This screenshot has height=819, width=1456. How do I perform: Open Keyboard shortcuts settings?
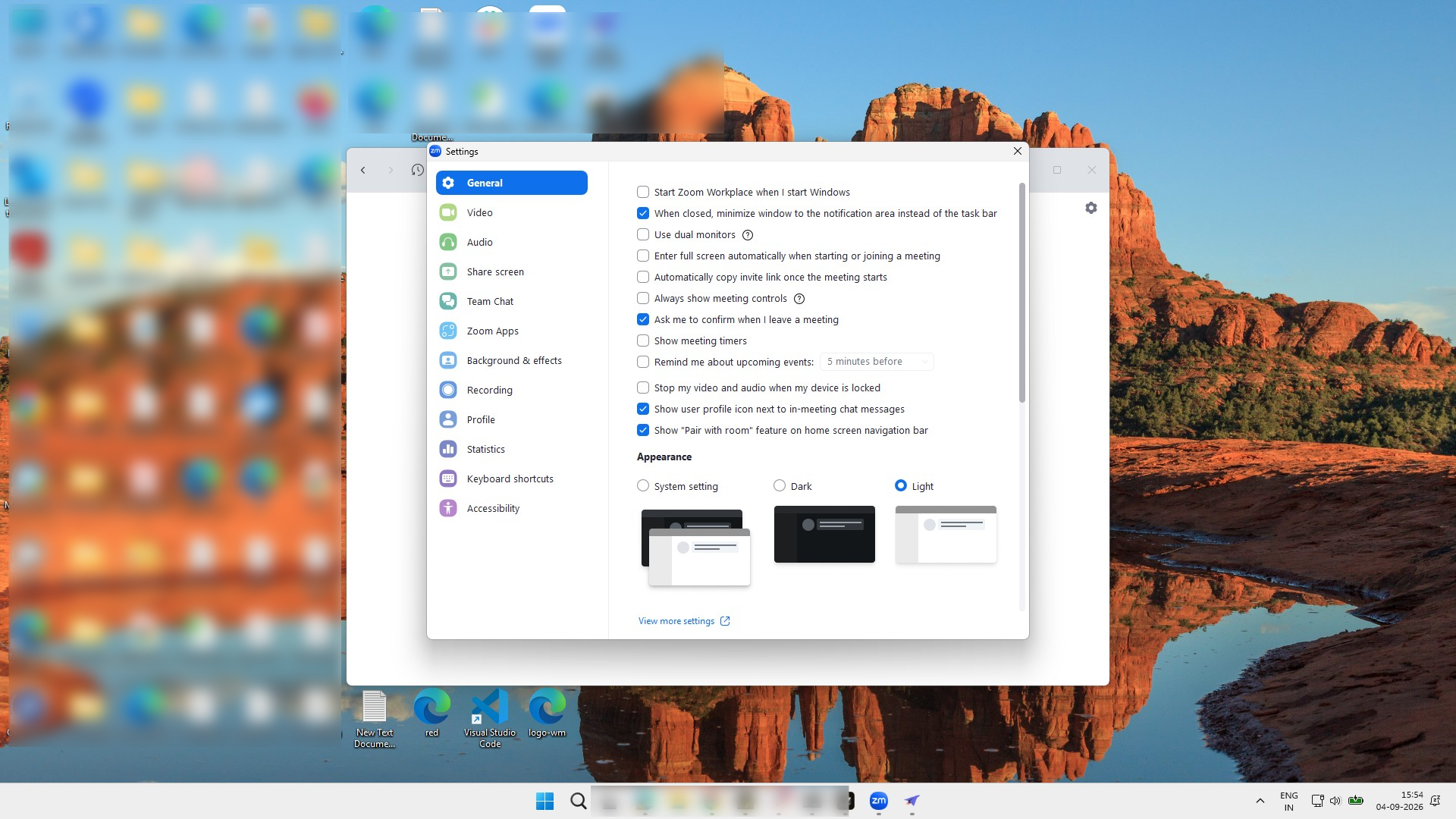tap(512, 479)
